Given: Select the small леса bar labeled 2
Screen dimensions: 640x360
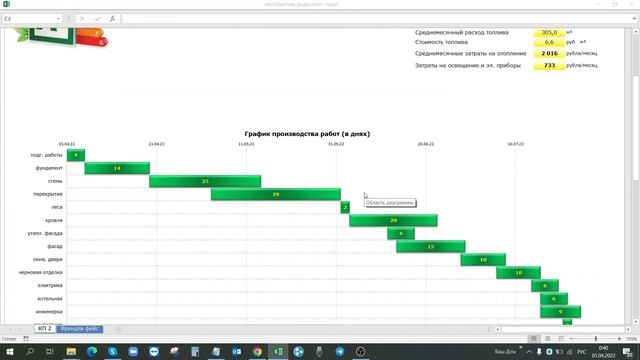Looking at the screenshot, I should [x=345, y=207].
